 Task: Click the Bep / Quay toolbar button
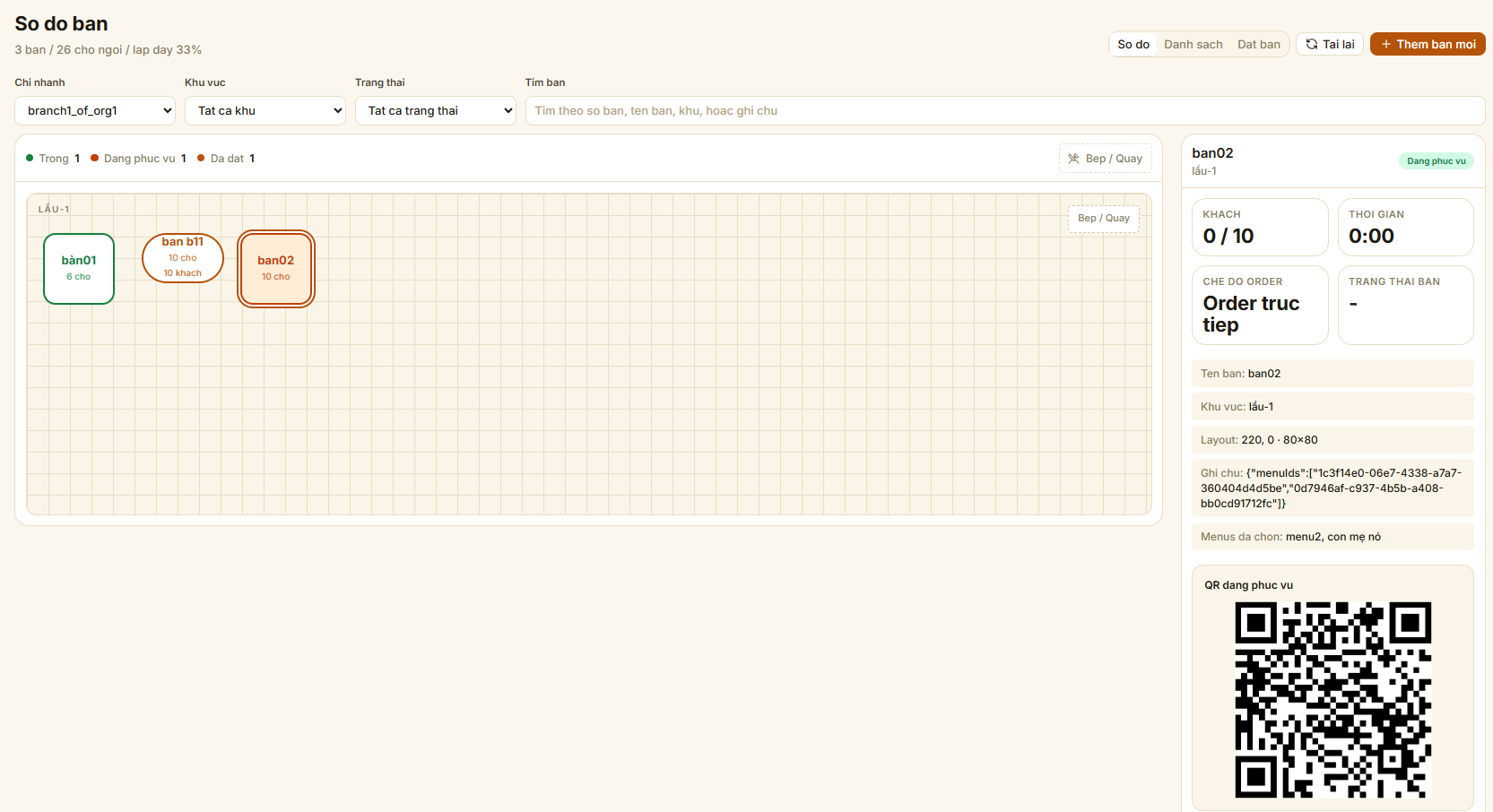click(1106, 159)
